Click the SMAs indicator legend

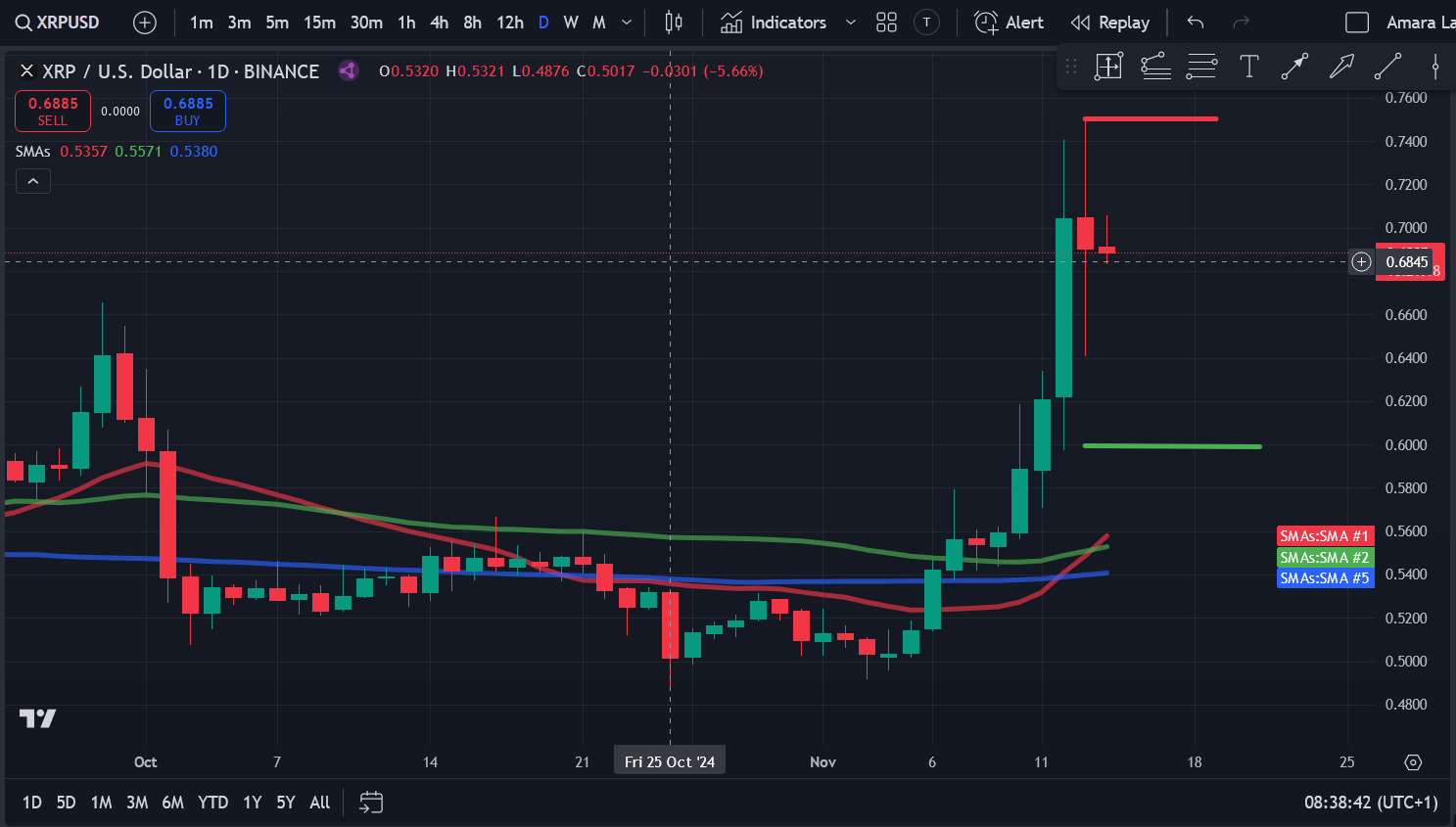pyautogui.click(x=32, y=151)
